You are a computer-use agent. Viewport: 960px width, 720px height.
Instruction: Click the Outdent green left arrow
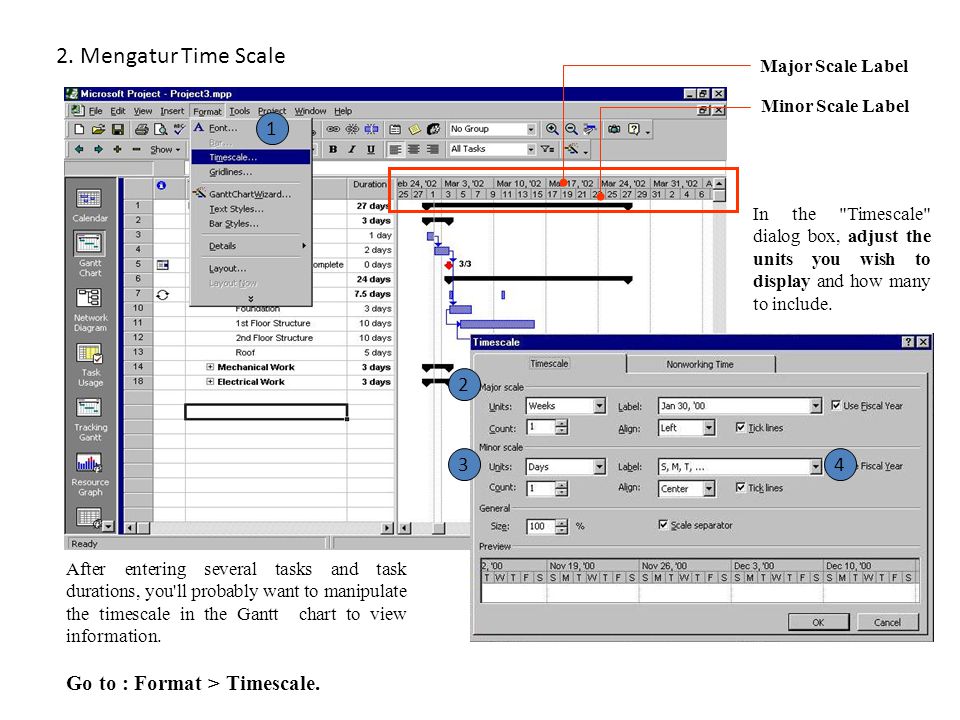[x=79, y=149]
